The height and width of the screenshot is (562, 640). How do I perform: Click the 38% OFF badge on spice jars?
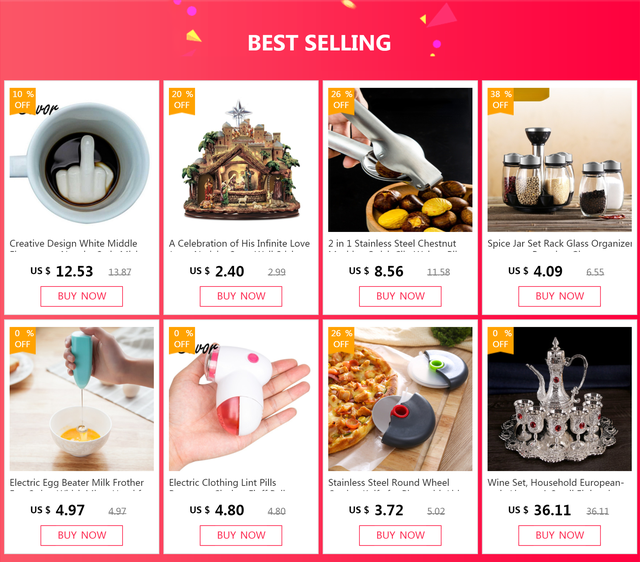(x=500, y=100)
